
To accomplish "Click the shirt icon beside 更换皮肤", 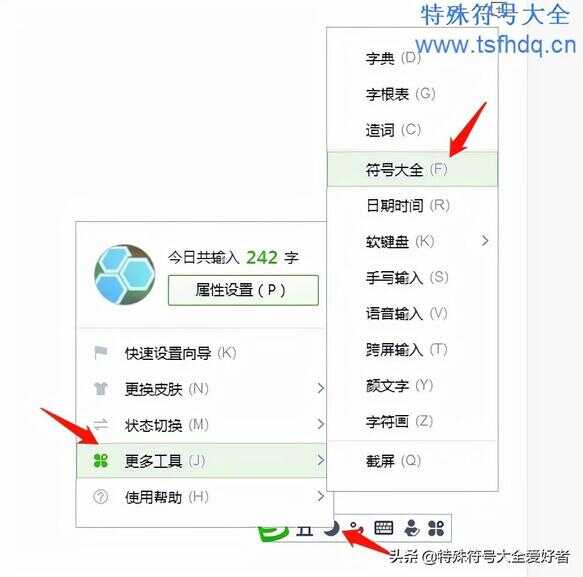I will coord(101,389).
